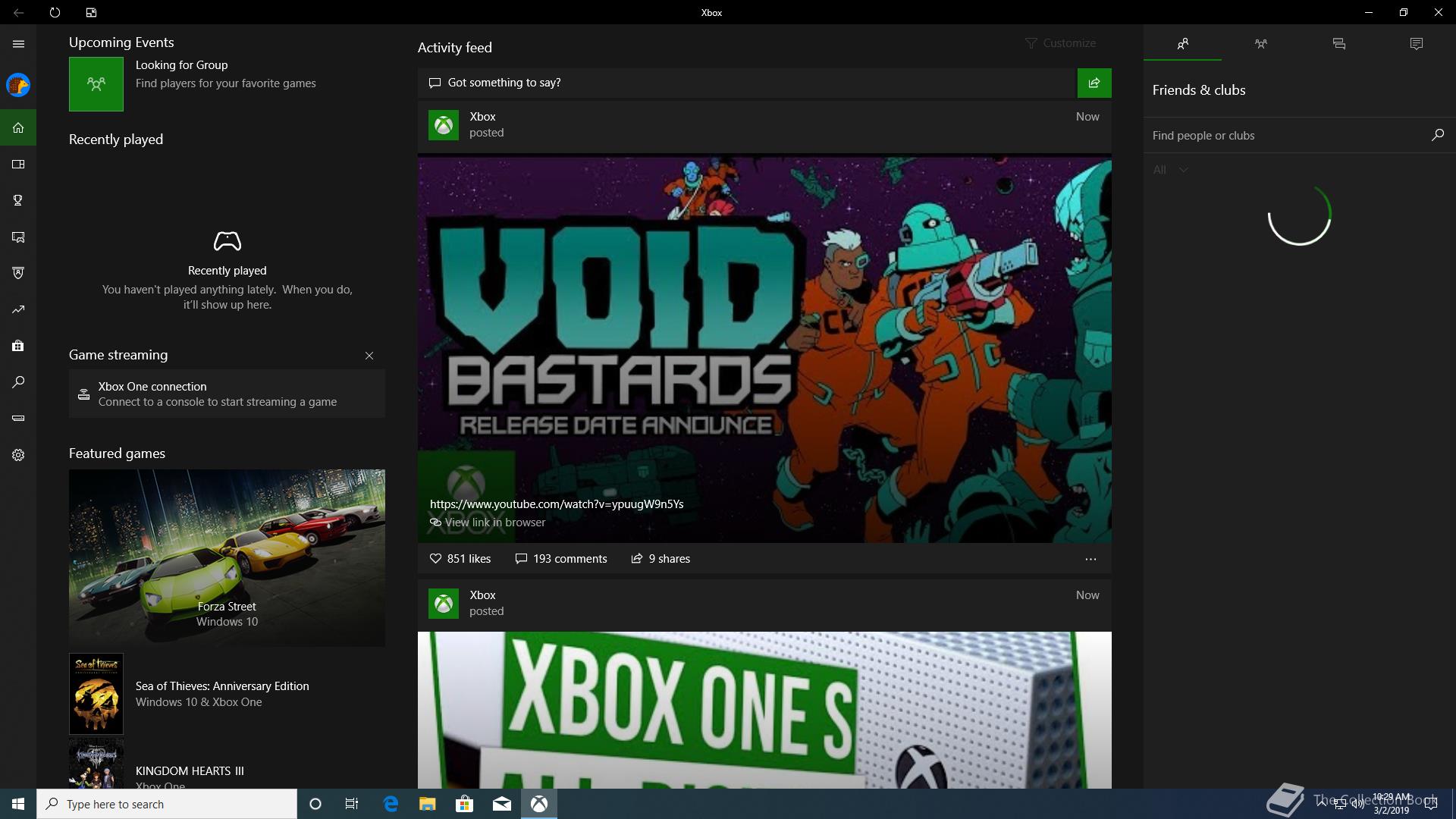Image resolution: width=1456 pixels, height=819 pixels.
Task: Open Achievements trophy icon in the sidebar
Action: tap(18, 200)
